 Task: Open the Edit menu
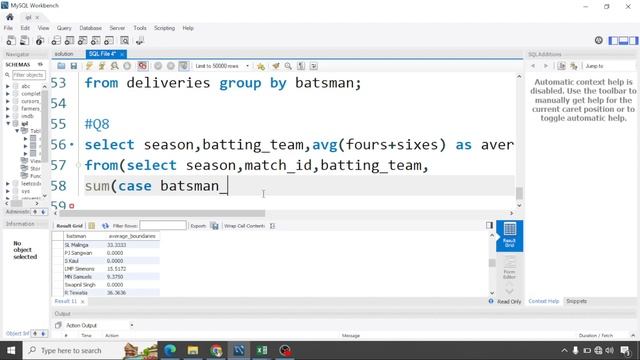pos(25,28)
